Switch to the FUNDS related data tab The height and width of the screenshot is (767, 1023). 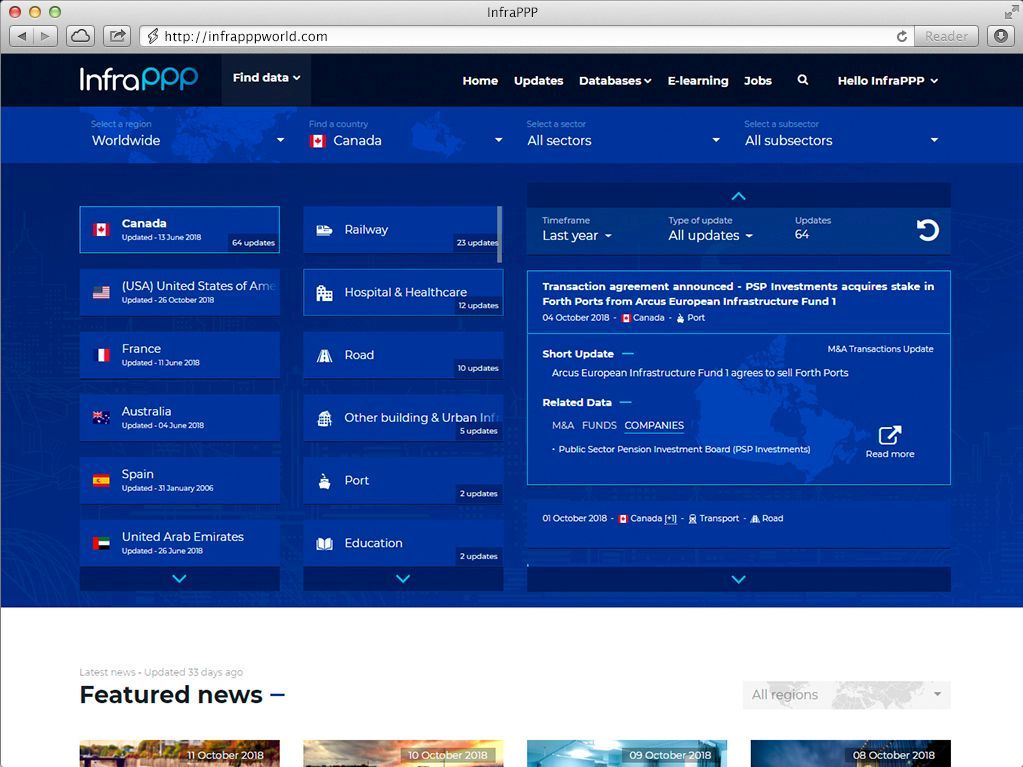point(599,425)
